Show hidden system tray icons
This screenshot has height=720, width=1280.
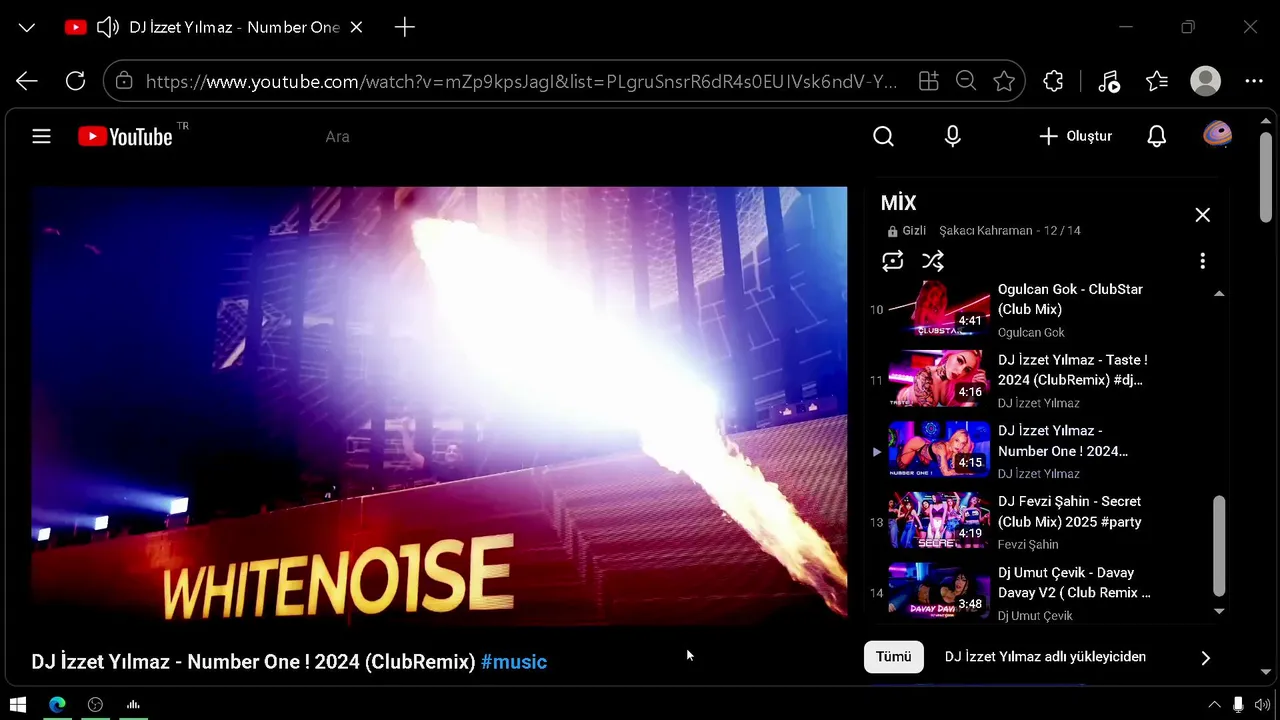(x=1215, y=705)
